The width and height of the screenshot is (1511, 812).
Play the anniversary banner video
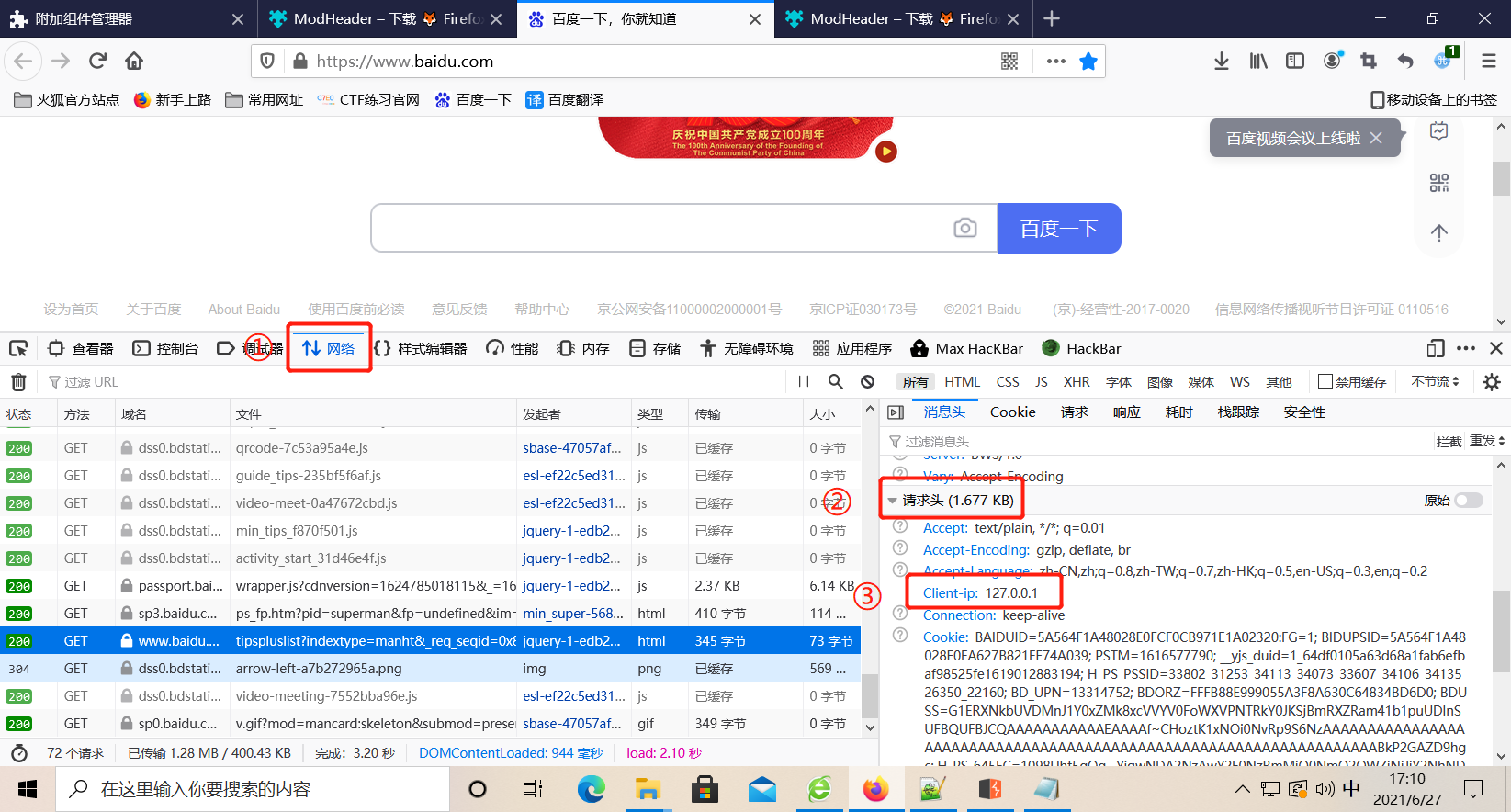pos(885,152)
